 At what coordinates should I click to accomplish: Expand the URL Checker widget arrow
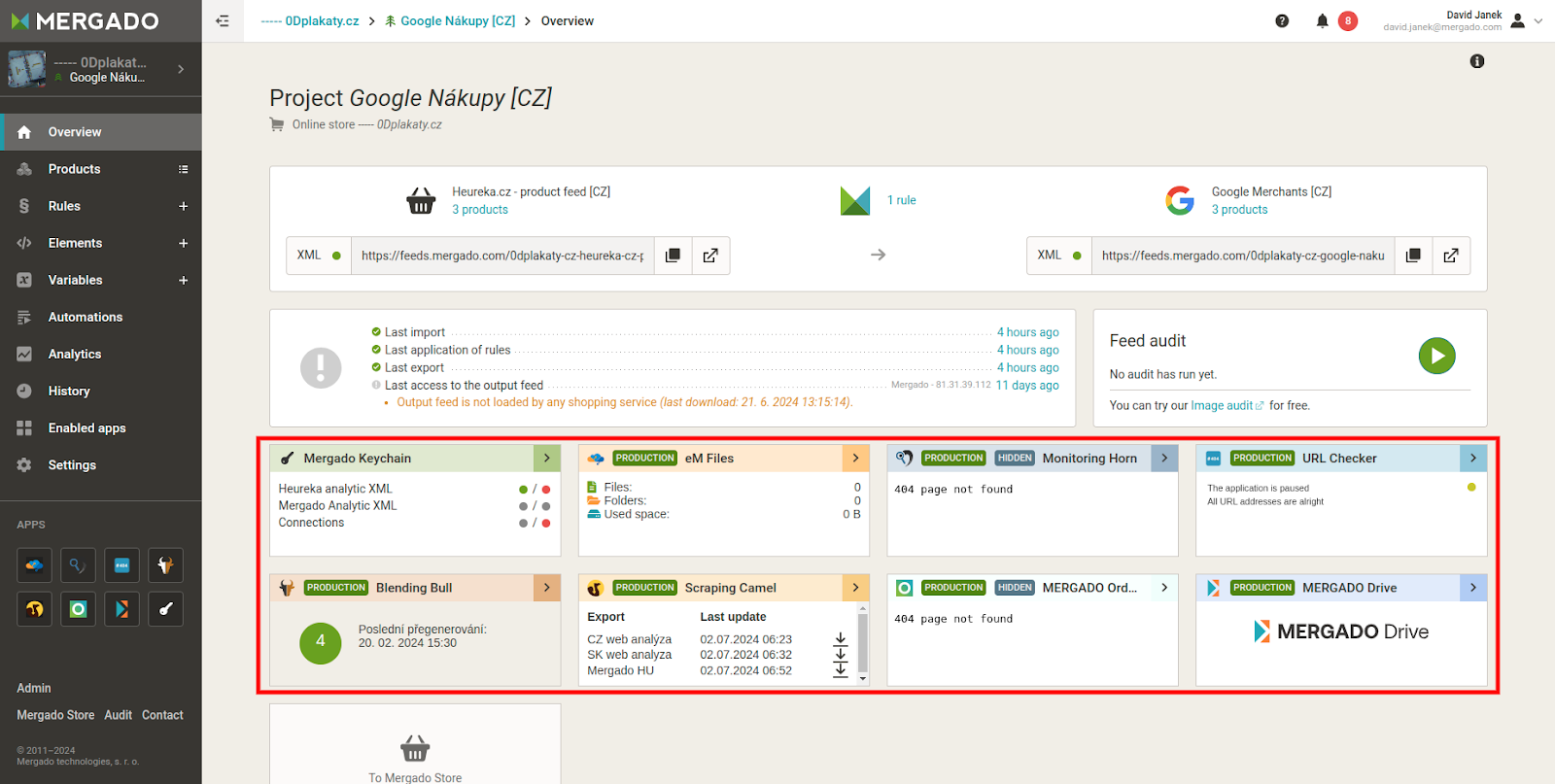[x=1473, y=458]
